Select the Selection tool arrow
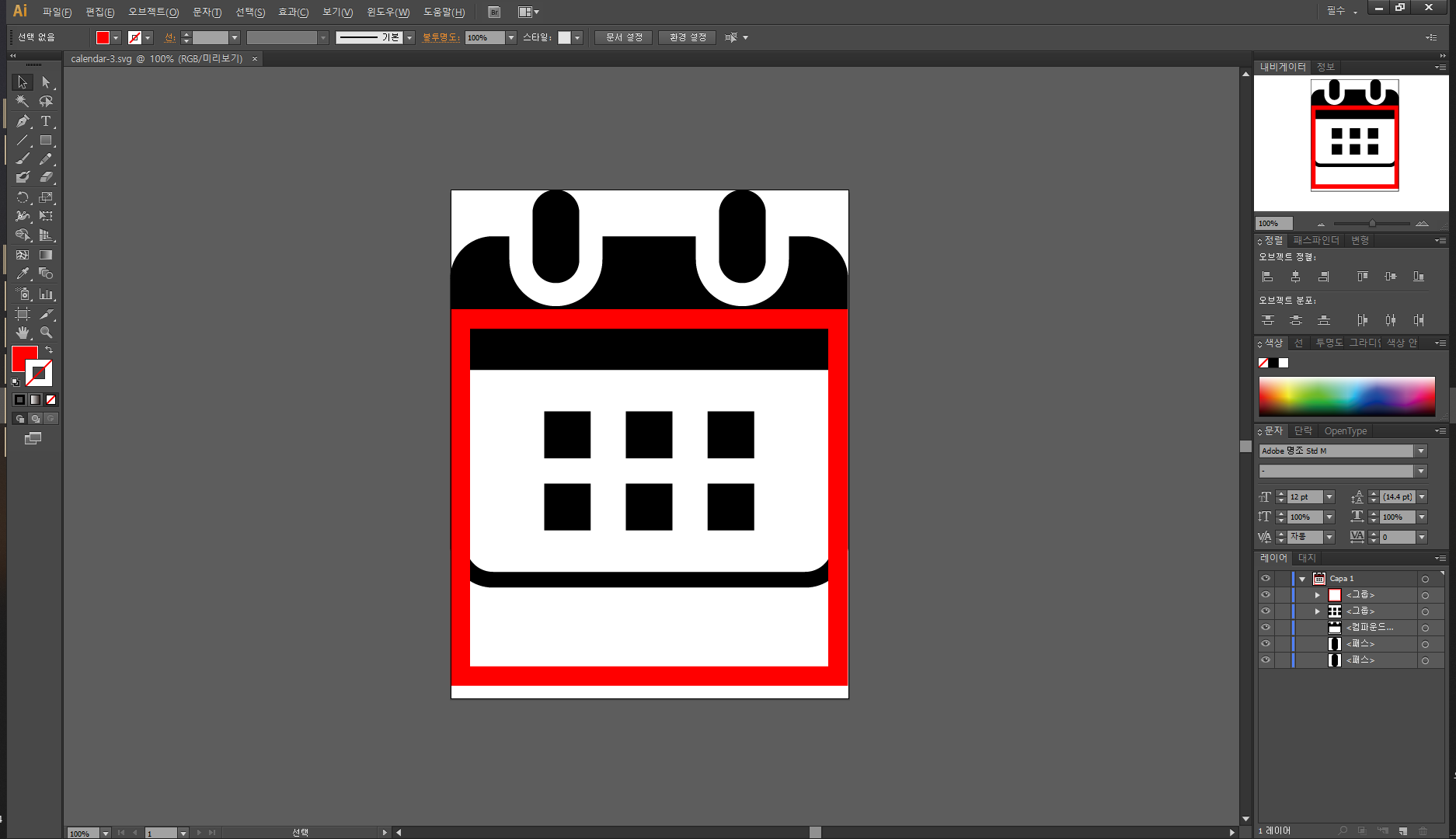Screen dimensions: 1456x839 [x=23, y=82]
